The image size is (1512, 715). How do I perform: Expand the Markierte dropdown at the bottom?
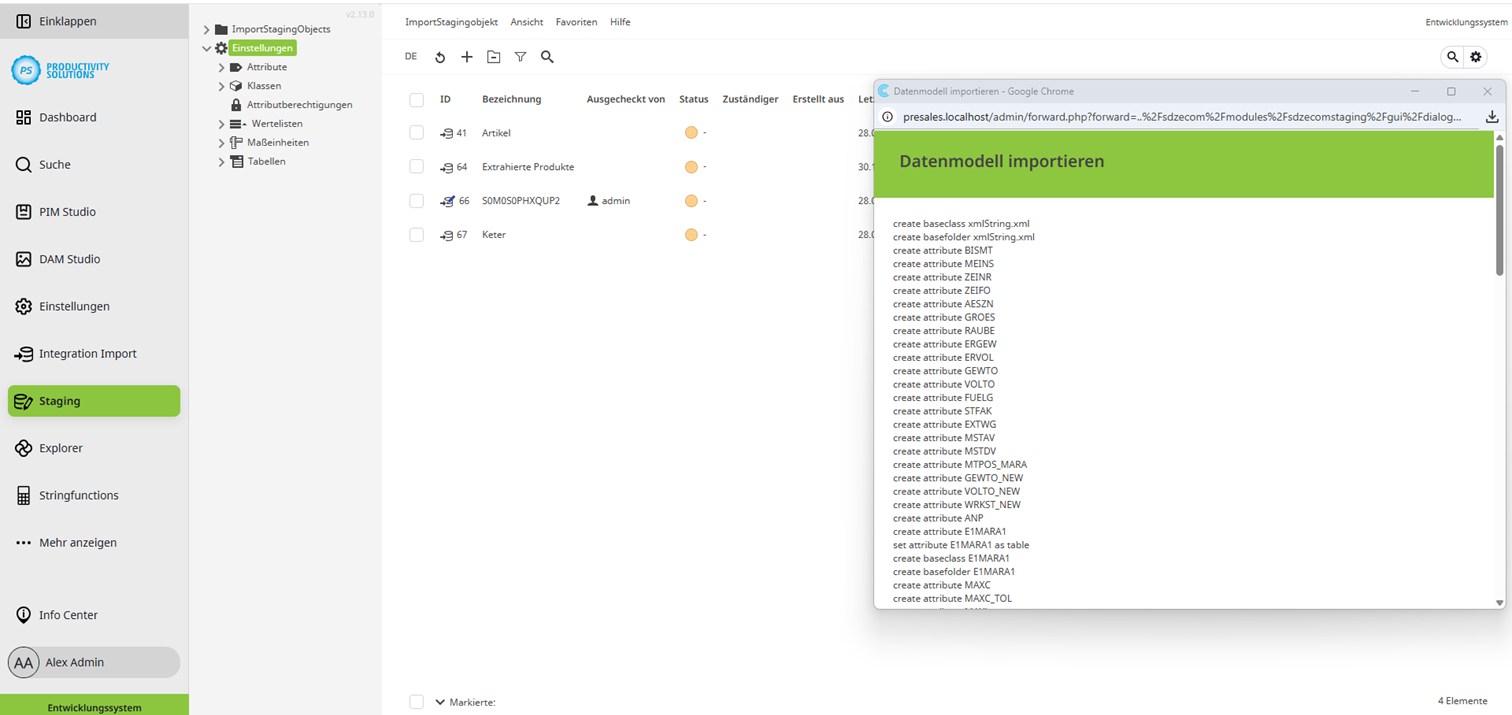(441, 701)
